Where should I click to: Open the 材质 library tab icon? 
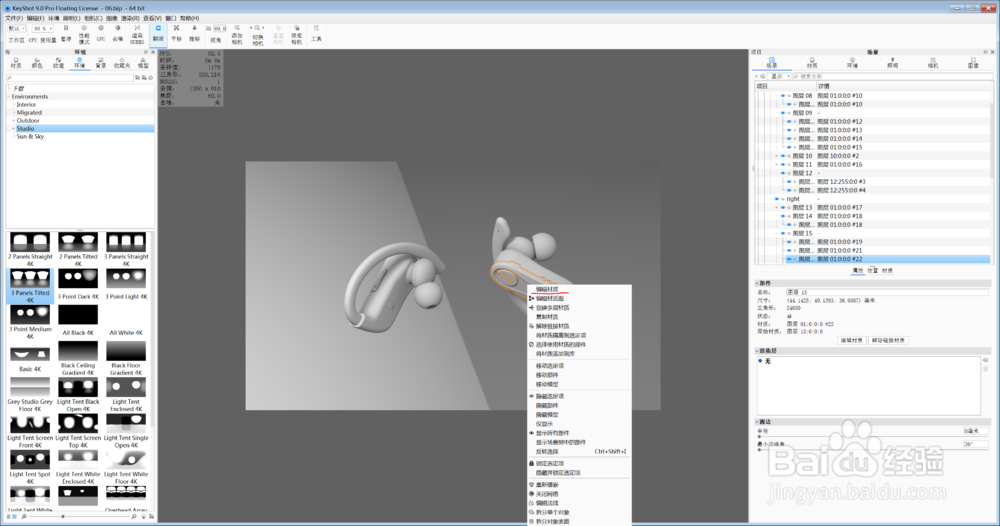[16, 62]
